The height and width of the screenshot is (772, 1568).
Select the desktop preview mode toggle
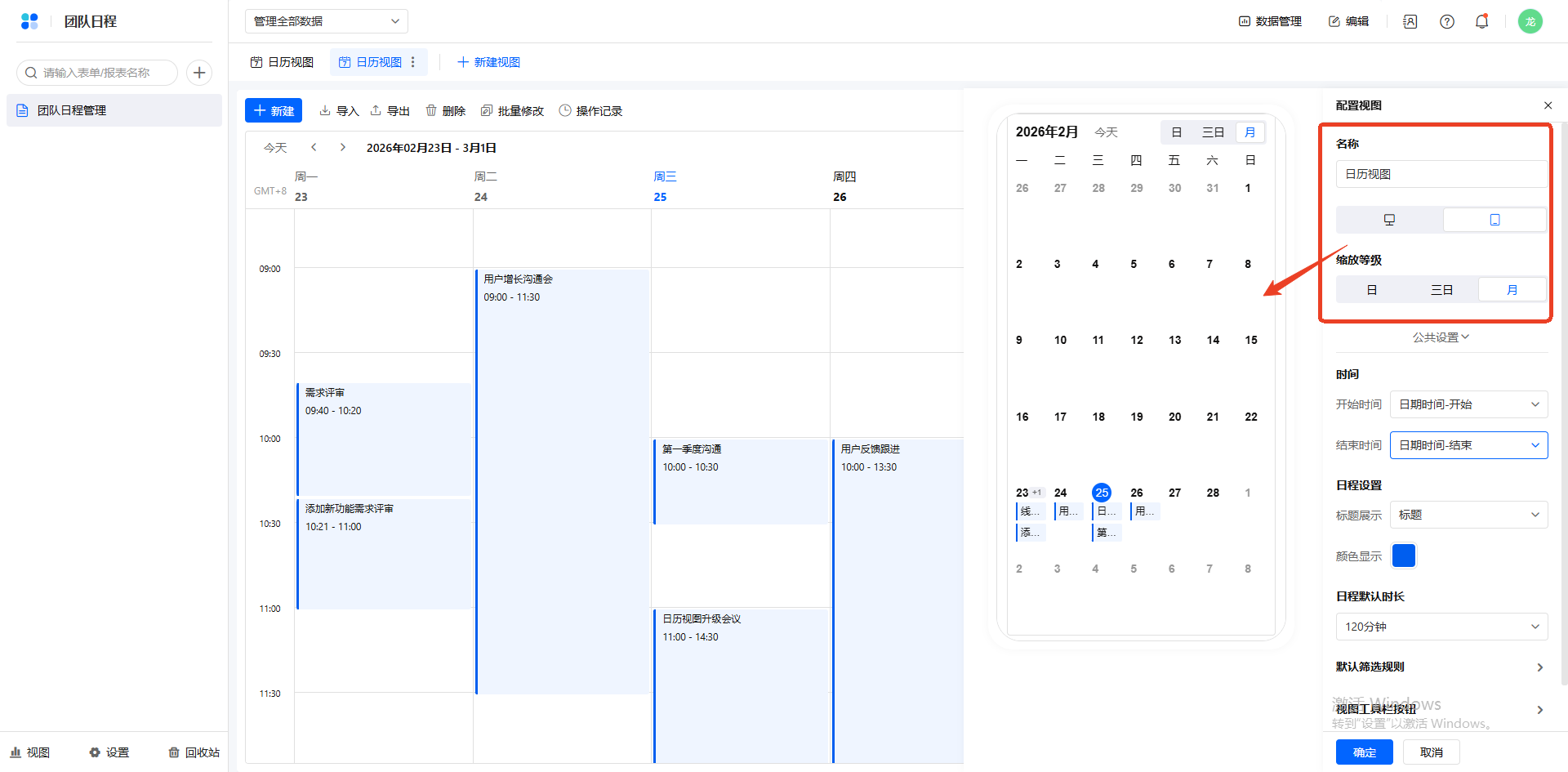pos(1389,220)
